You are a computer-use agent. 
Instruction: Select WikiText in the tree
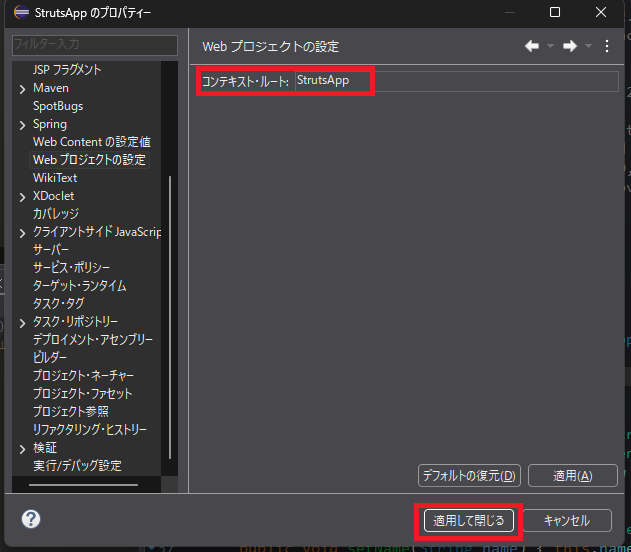pos(55,178)
